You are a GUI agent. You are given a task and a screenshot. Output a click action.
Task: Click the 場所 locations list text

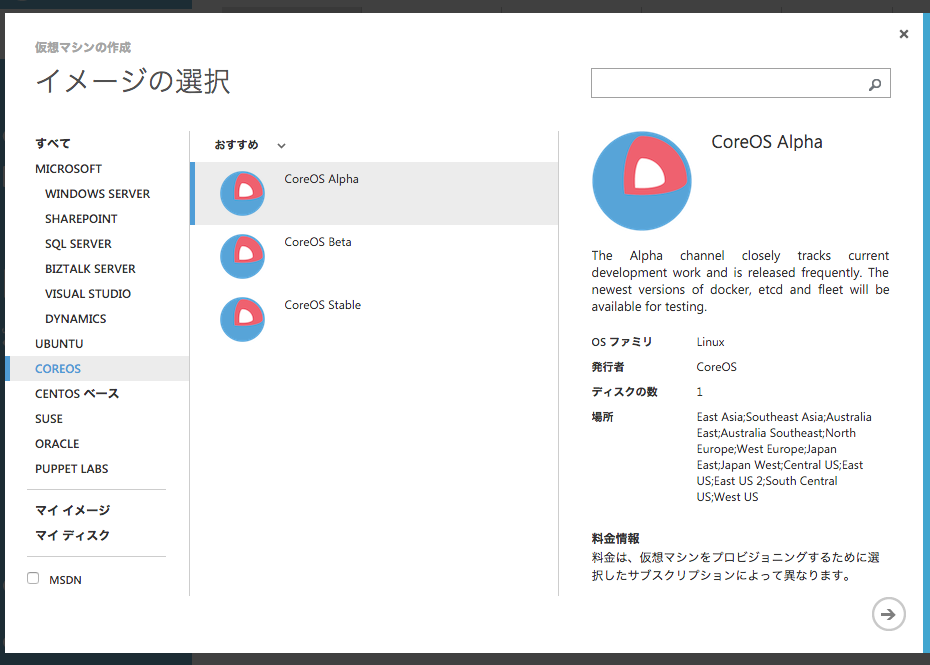(x=784, y=457)
